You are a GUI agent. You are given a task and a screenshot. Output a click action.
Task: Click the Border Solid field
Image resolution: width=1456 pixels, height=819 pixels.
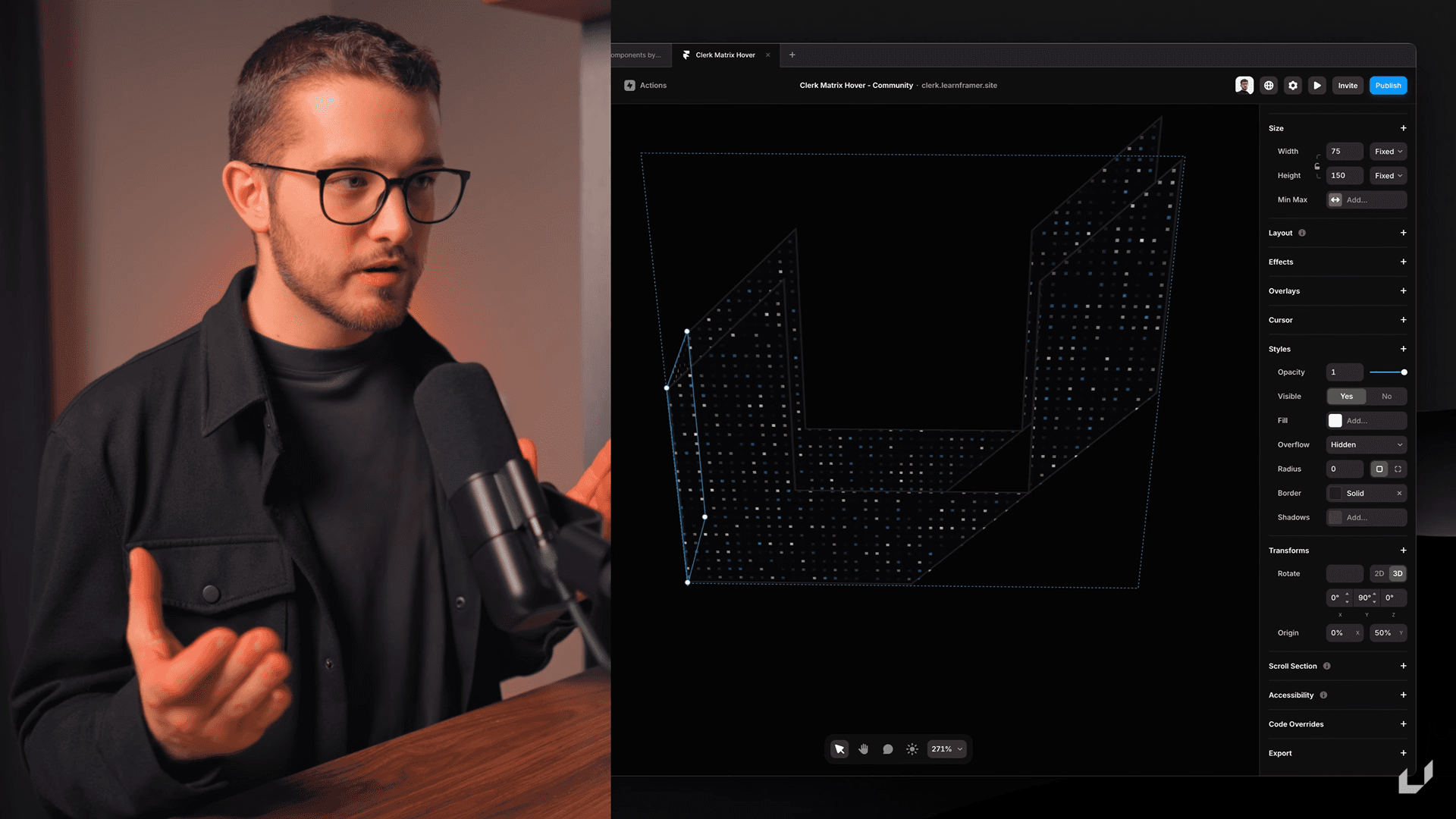pos(1366,494)
